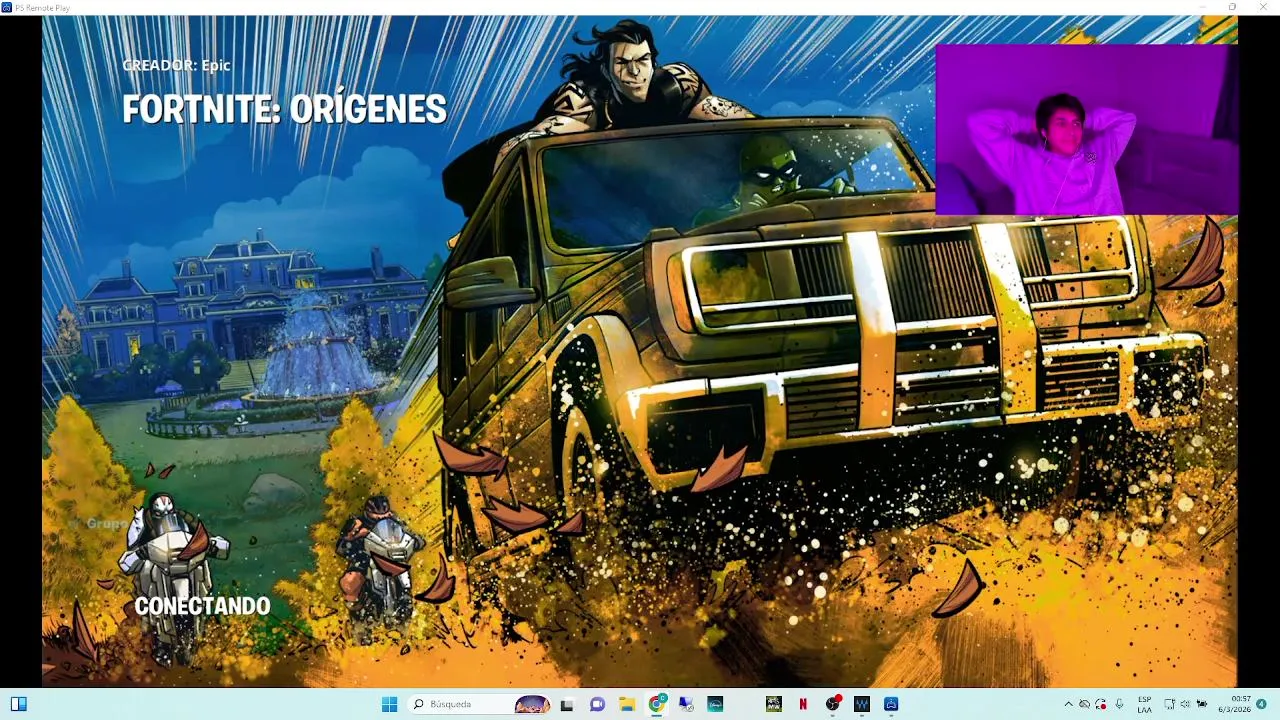Click the OneDrive cloud tray icon
This screenshot has height=720, width=1280.
pyautogui.click(x=1084, y=704)
